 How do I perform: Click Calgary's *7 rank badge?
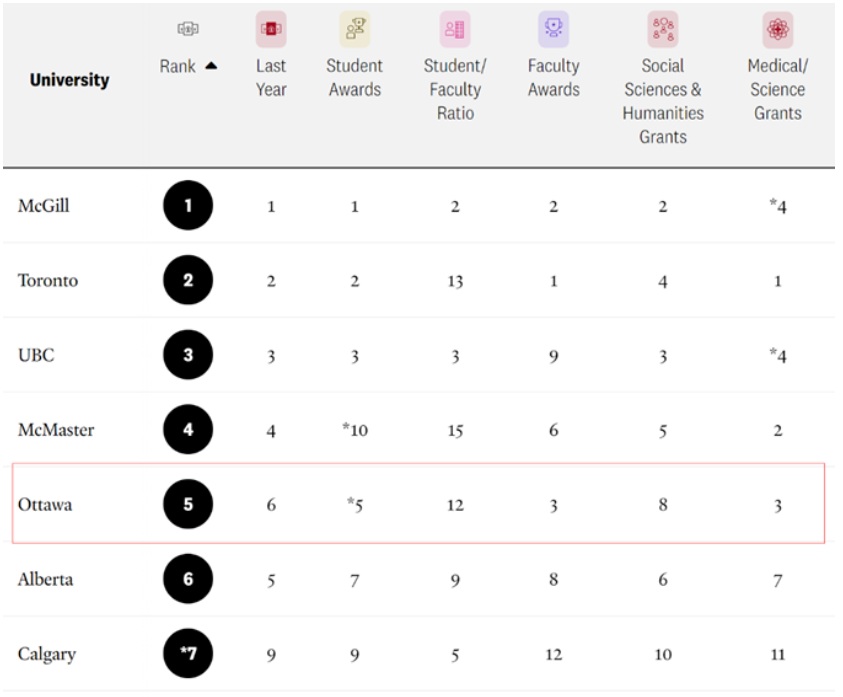188,655
